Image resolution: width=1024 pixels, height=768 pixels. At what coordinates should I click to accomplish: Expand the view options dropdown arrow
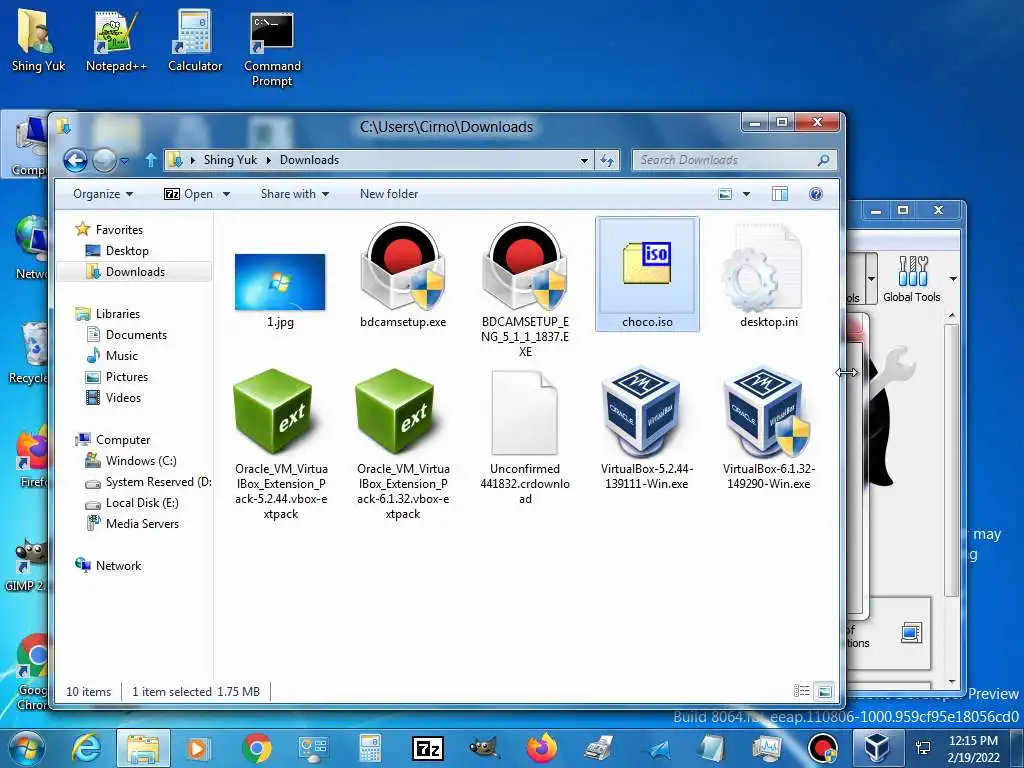tap(746, 194)
